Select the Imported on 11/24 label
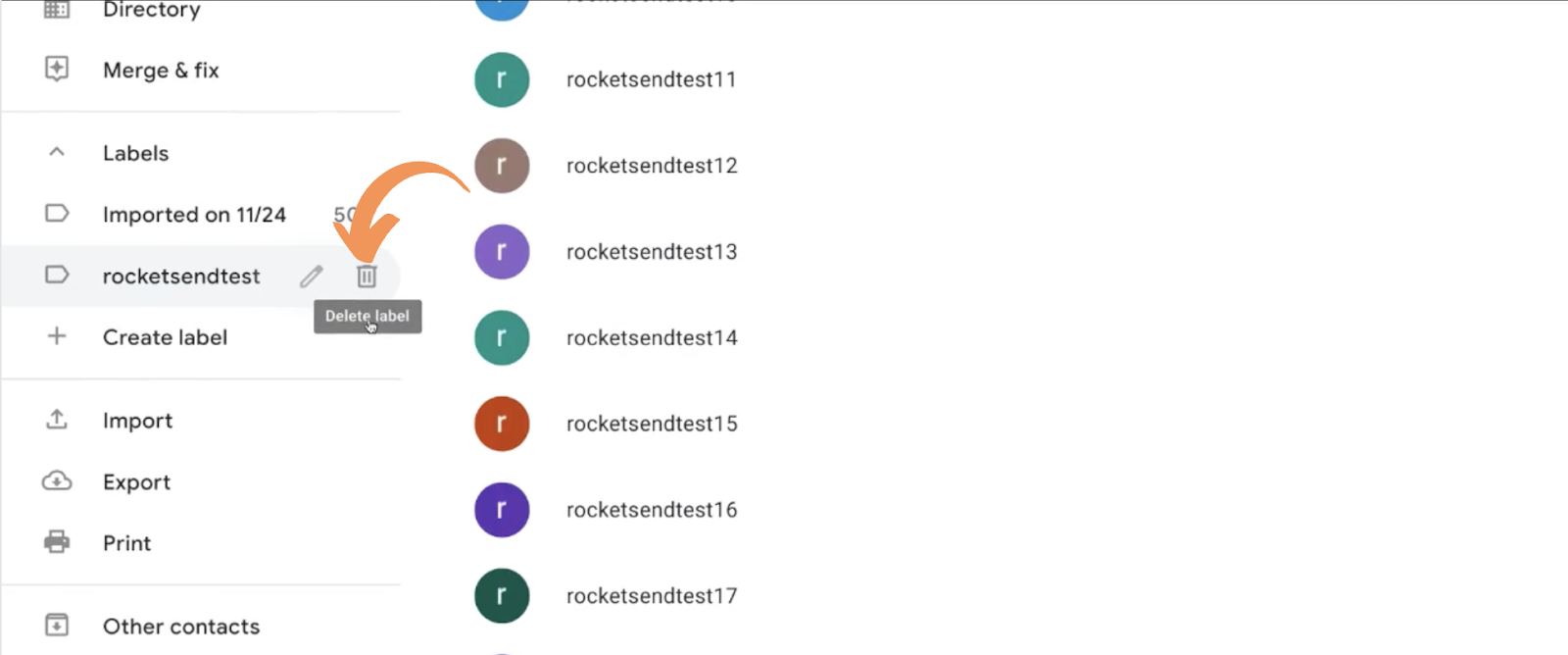Screen dimensions: 1568x655 pos(194,214)
